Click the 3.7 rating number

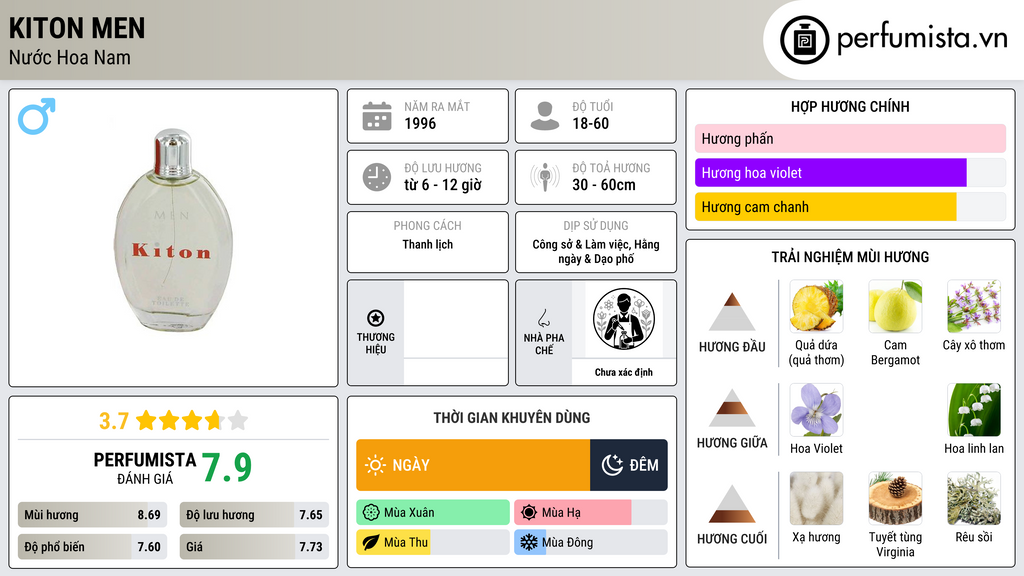[114, 421]
